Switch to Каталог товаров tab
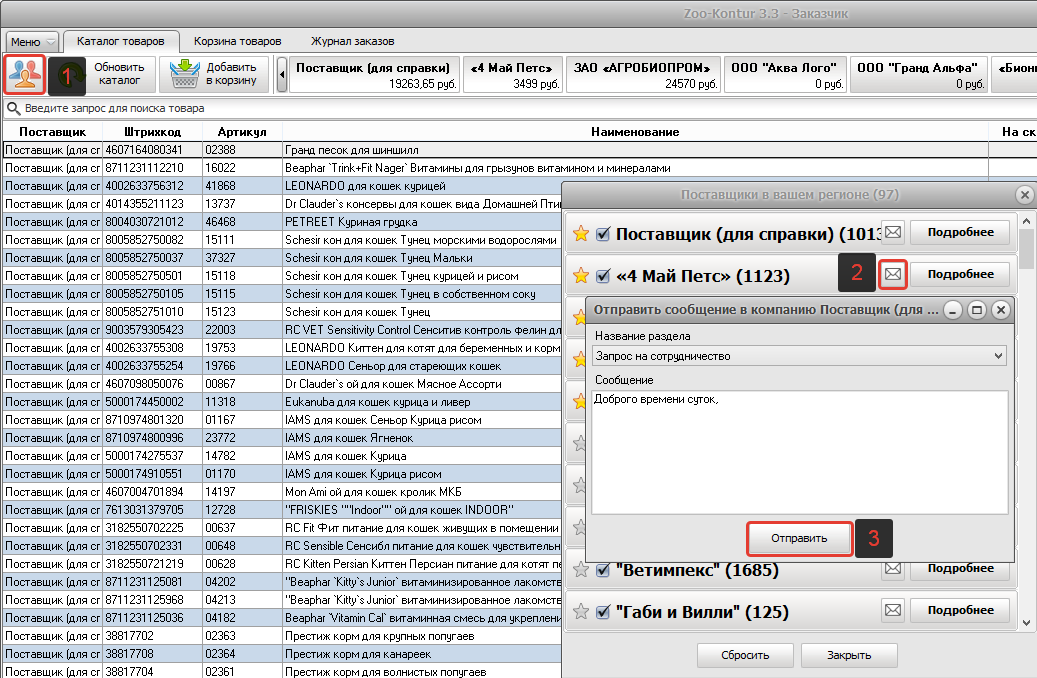 click(x=120, y=41)
